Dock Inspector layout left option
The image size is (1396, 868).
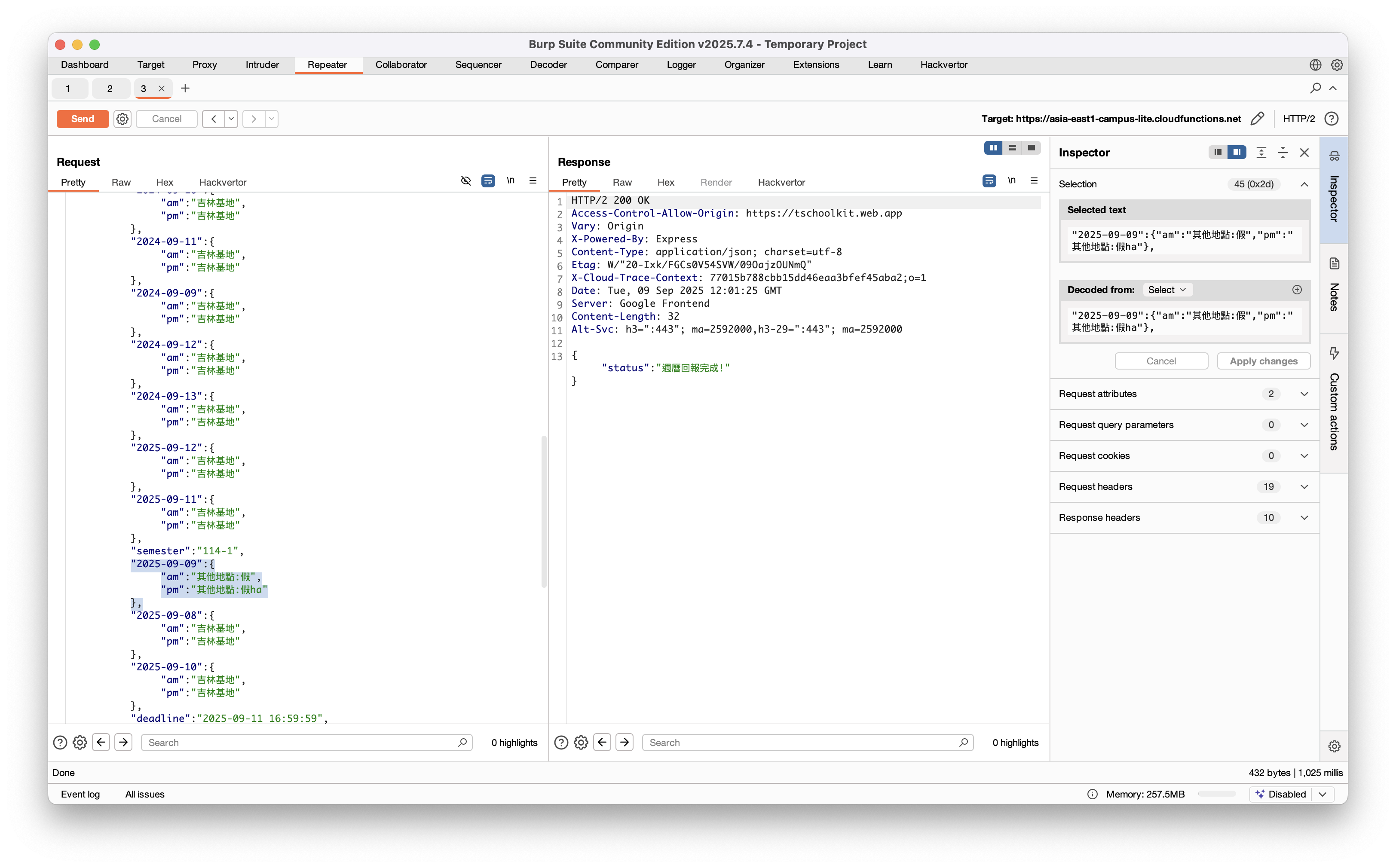pyautogui.click(x=1218, y=152)
